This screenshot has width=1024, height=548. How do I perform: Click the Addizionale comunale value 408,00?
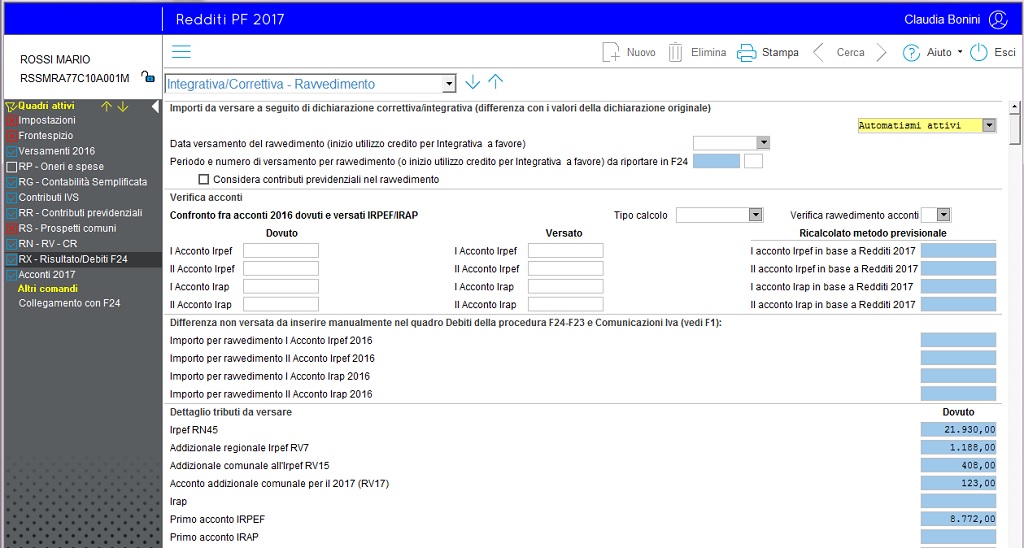(959, 466)
